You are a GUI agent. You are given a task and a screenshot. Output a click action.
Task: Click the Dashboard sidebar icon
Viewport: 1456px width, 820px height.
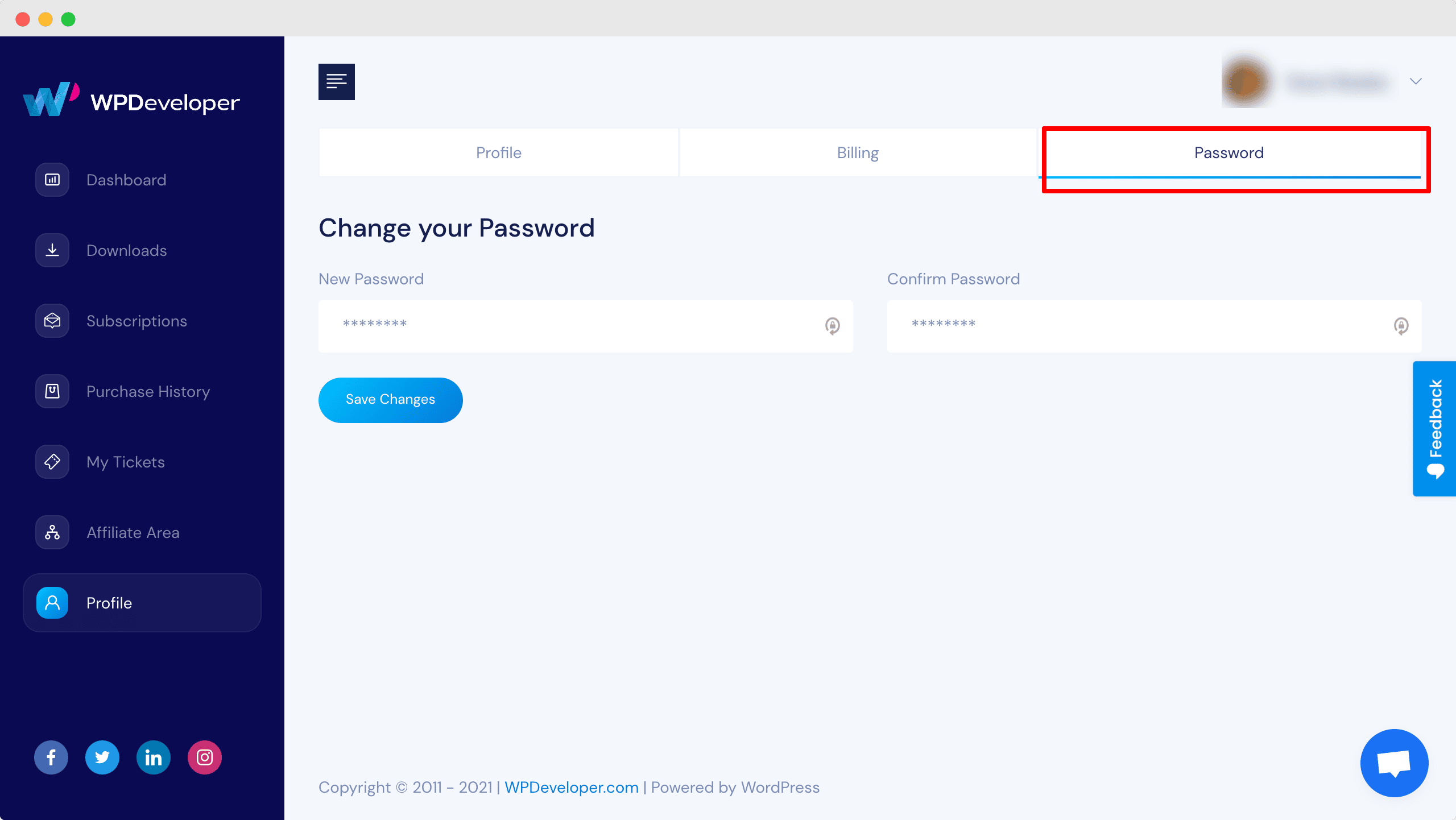point(51,179)
